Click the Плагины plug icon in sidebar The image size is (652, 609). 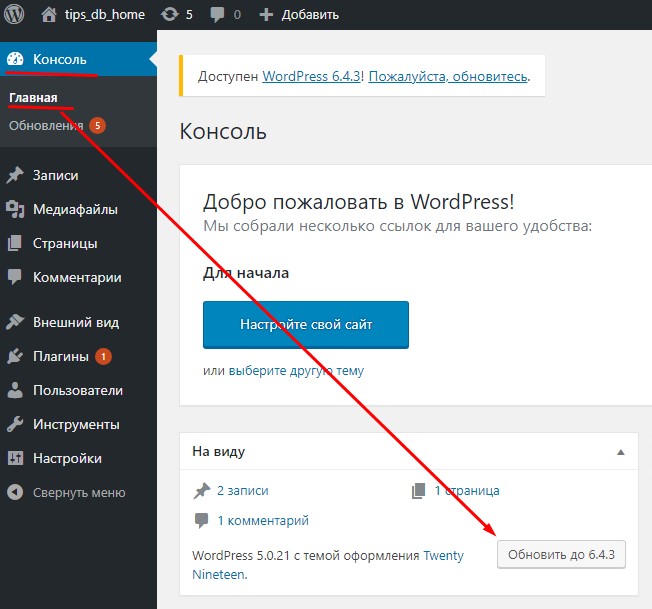(15, 356)
